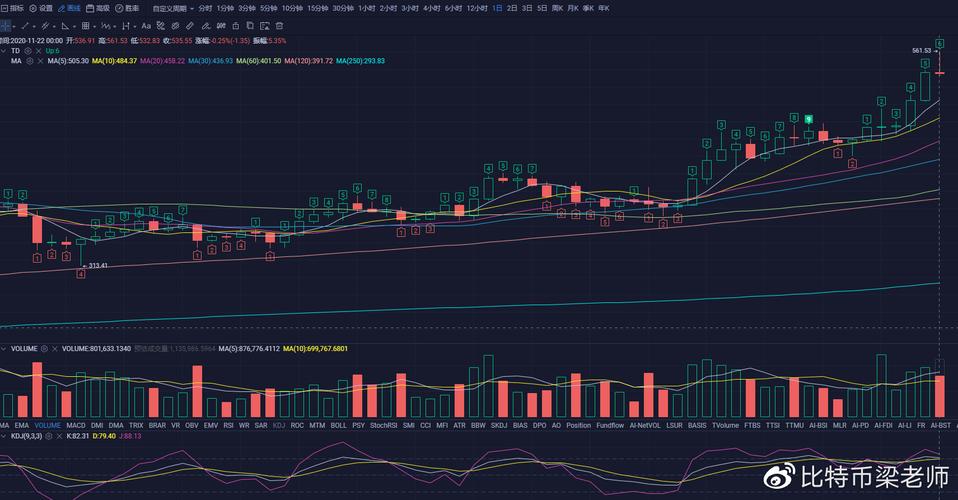Select the StochRSI sub-indicator

[384, 425]
